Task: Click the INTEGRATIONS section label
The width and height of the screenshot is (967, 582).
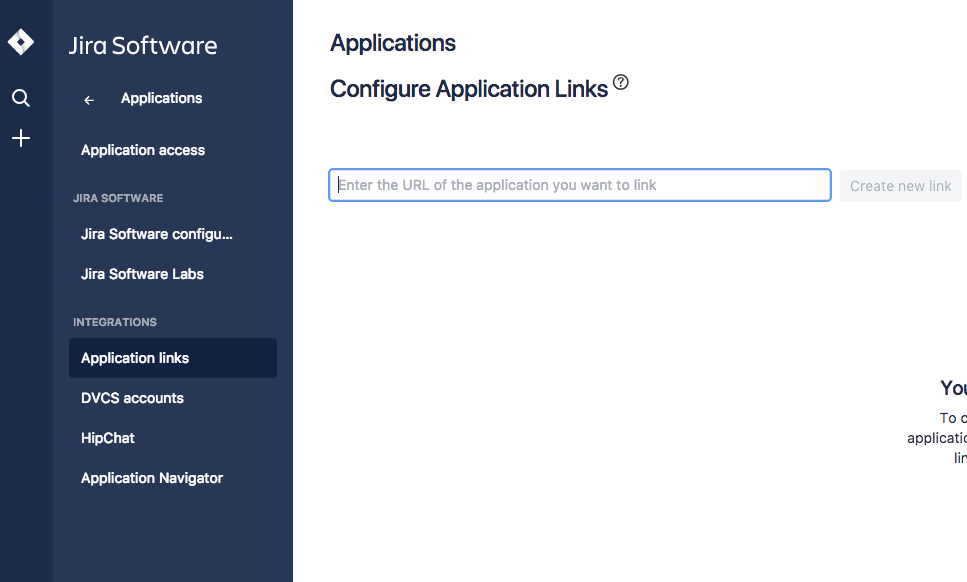Action: tap(115, 322)
